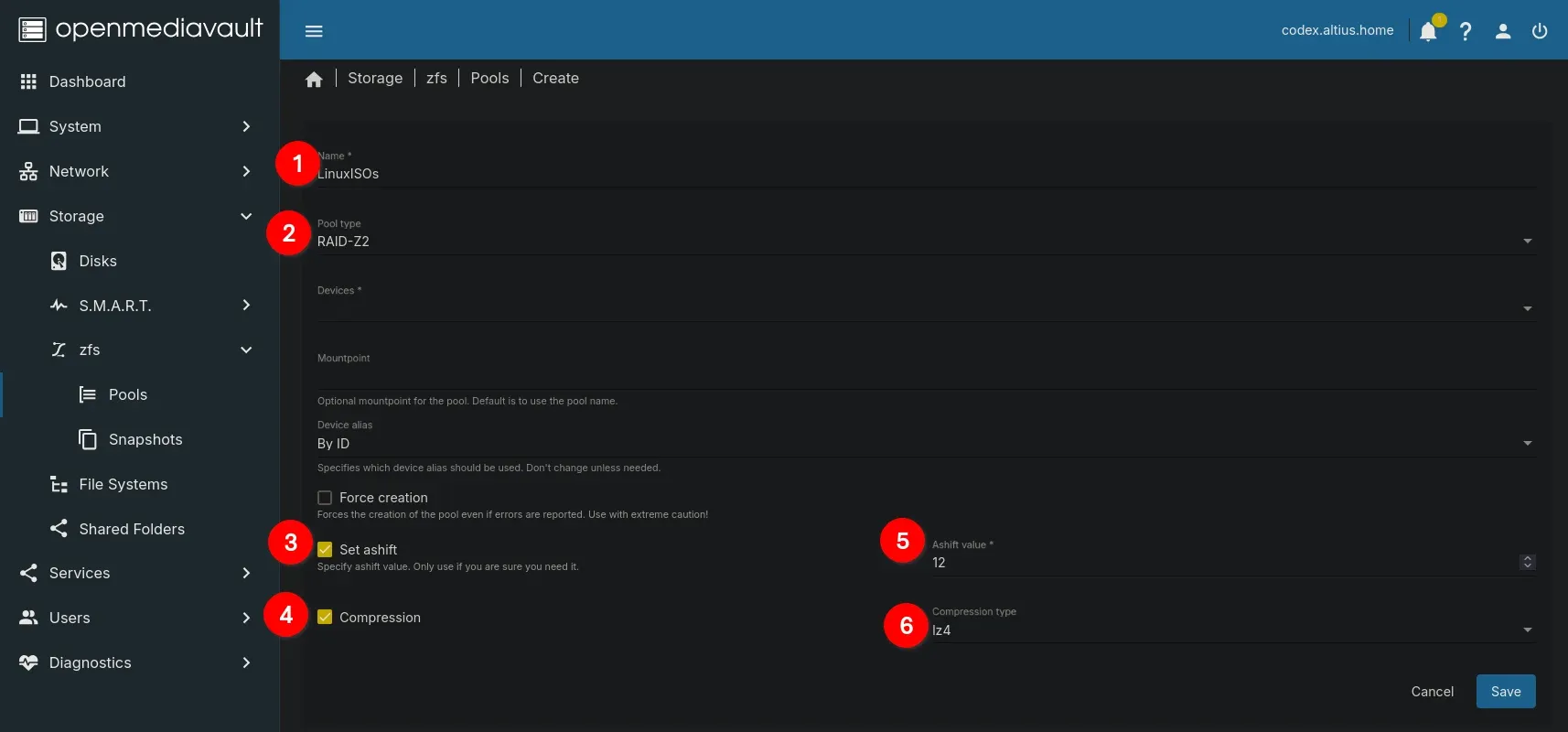Screen dimensions: 1568x732
Task: Click the Services share icon
Action: [28, 573]
